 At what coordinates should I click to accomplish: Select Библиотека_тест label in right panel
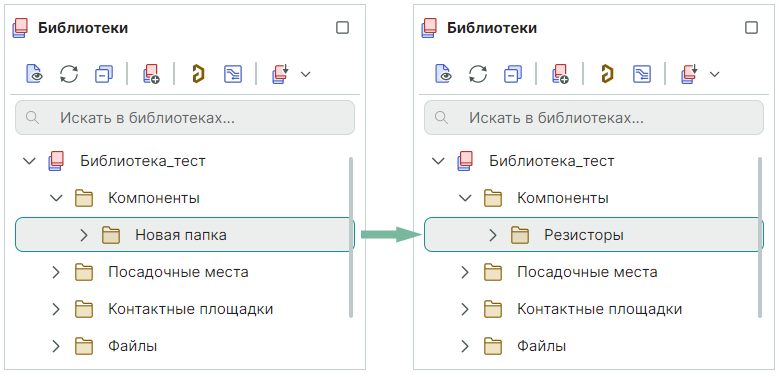pyautogui.click(x=551, y=161)
